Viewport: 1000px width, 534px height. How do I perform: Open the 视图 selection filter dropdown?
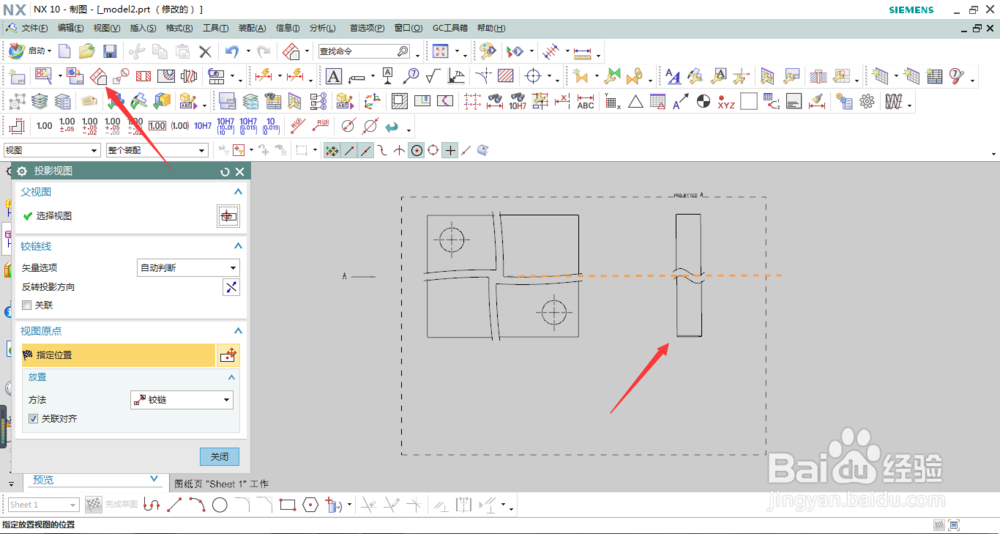(52, 151)
